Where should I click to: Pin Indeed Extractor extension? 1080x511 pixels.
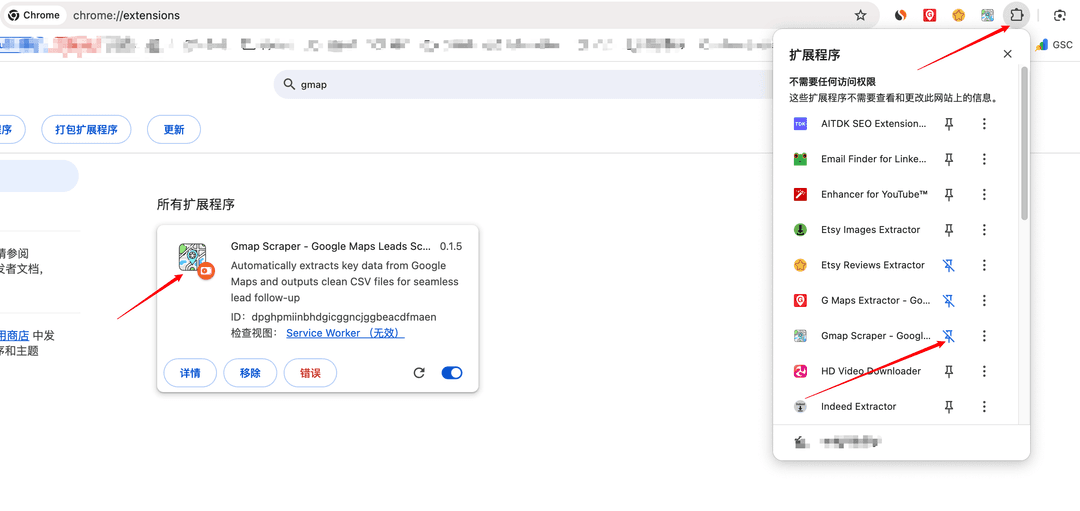[948, 406]
